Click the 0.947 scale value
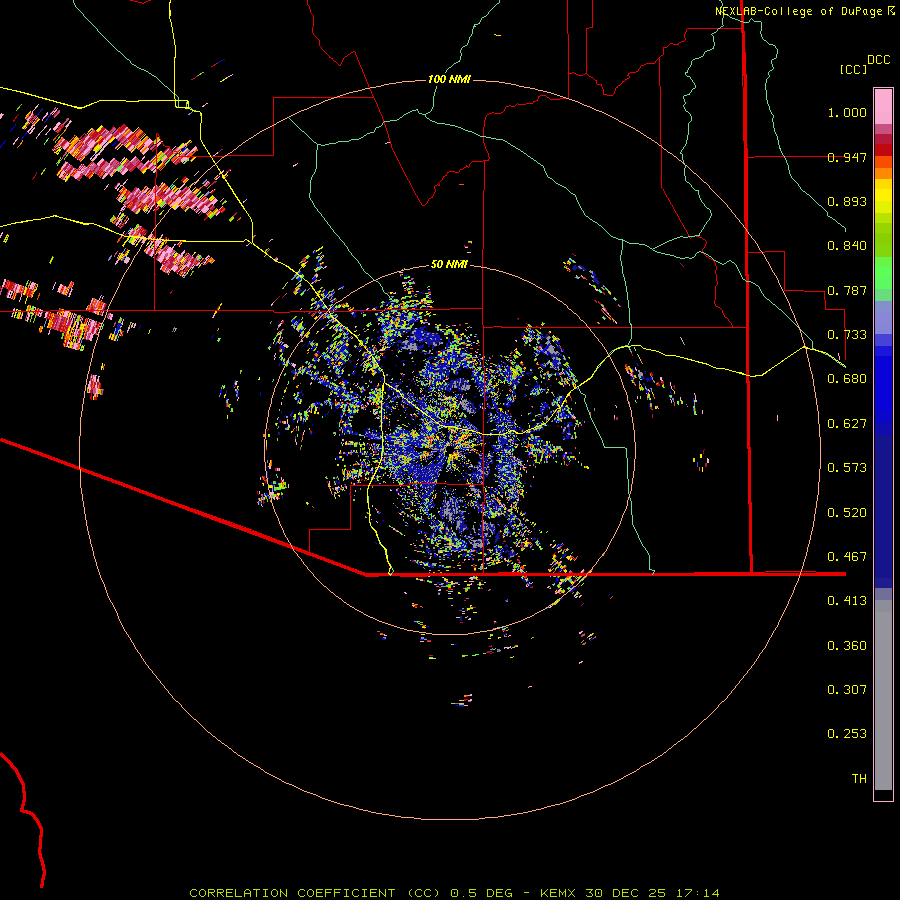 point(847,157)
